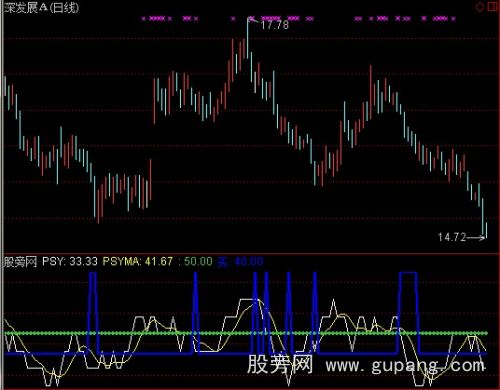500x390 pixels.
Task: Click the green 50.00 indicator value
Action: coord(198,261)
